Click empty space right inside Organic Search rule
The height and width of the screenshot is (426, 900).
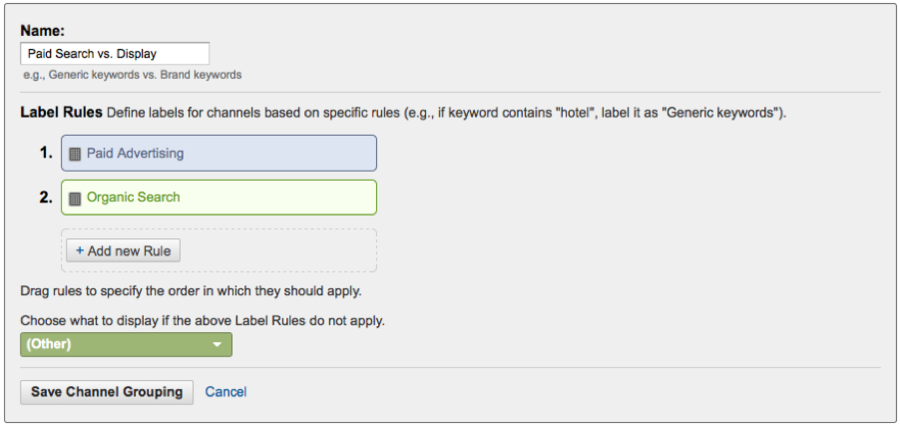(x=300, y=198)
